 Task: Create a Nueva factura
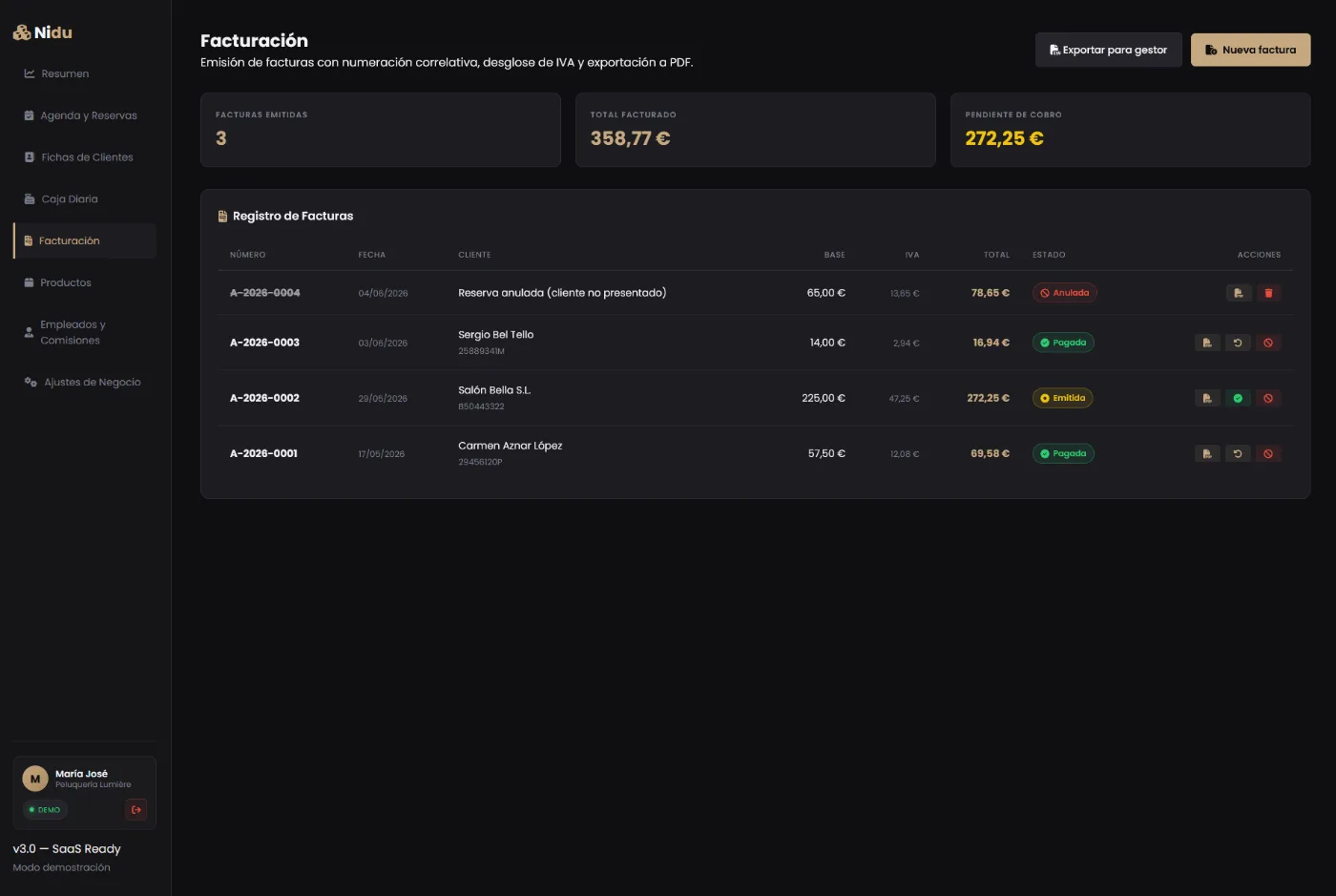(1250, 50)
